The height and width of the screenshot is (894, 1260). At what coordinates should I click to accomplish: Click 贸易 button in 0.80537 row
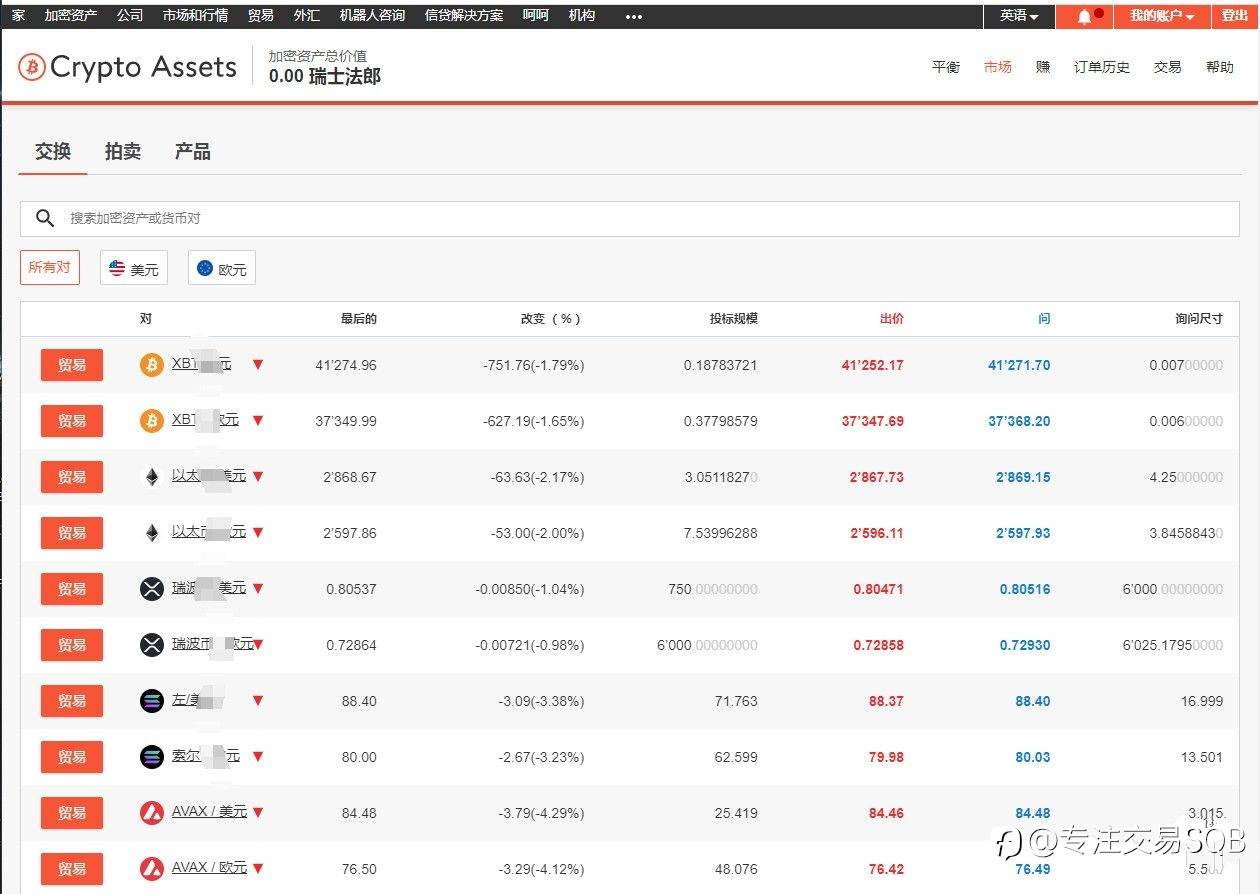coord(72,589)
